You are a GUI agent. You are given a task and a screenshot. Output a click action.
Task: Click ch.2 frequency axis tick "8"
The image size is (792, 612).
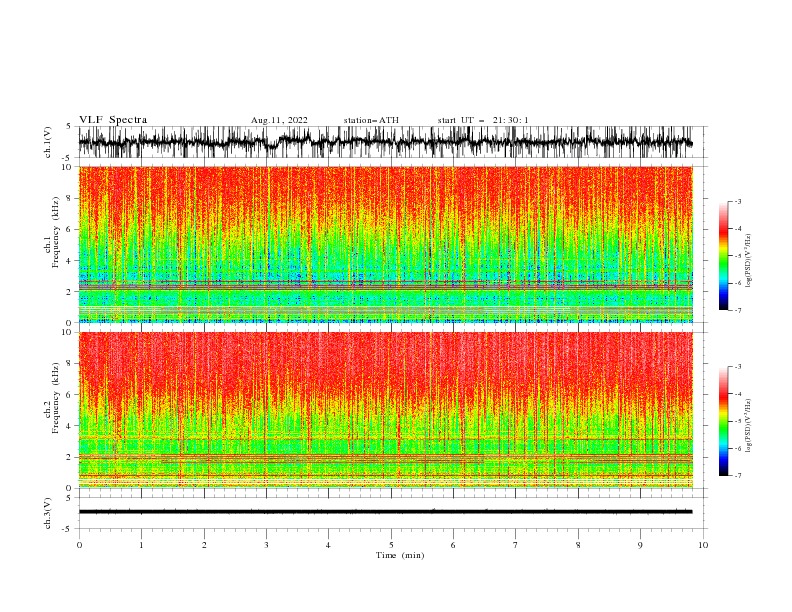point(69,364)
